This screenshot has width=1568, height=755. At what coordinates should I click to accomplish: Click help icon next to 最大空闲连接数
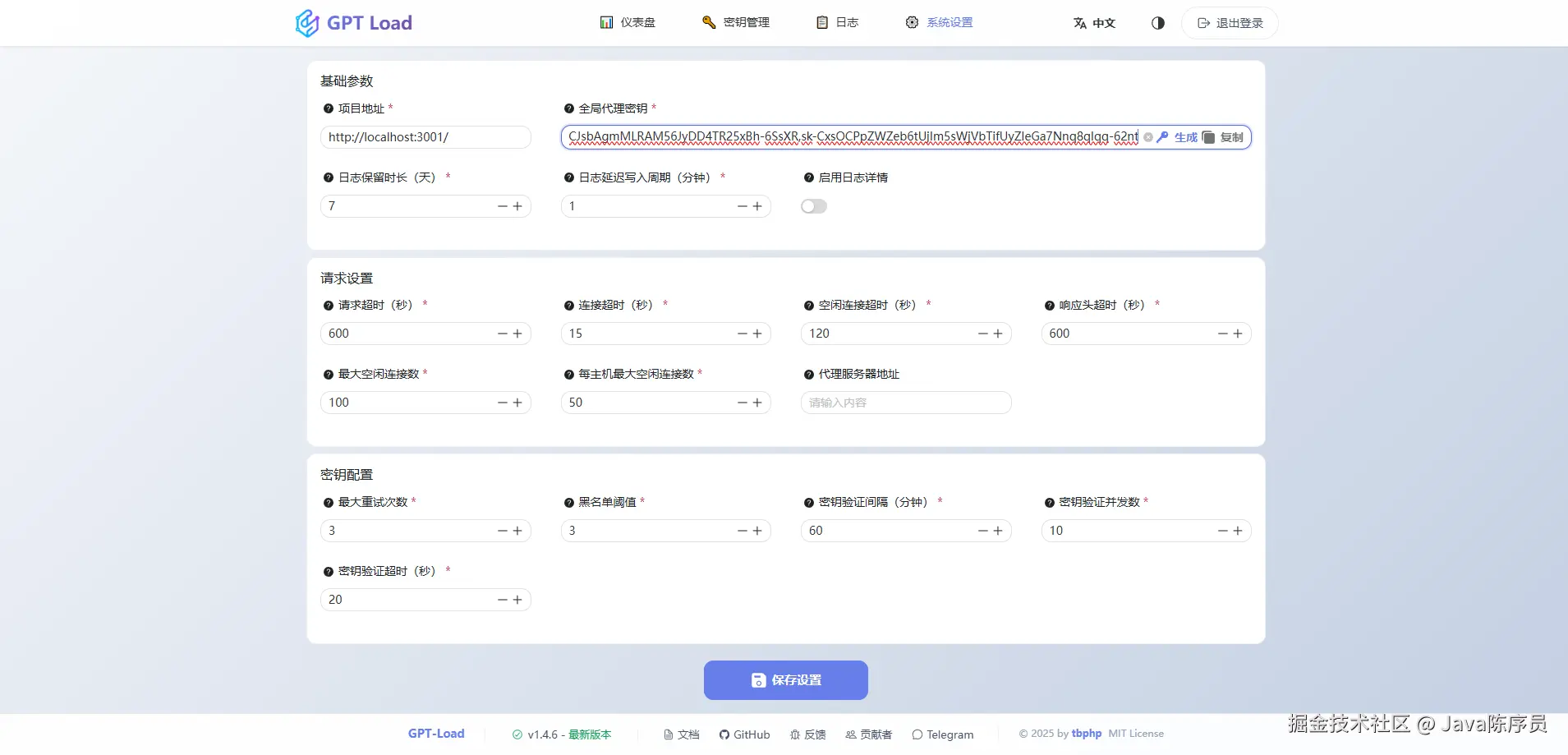[329, 375]
